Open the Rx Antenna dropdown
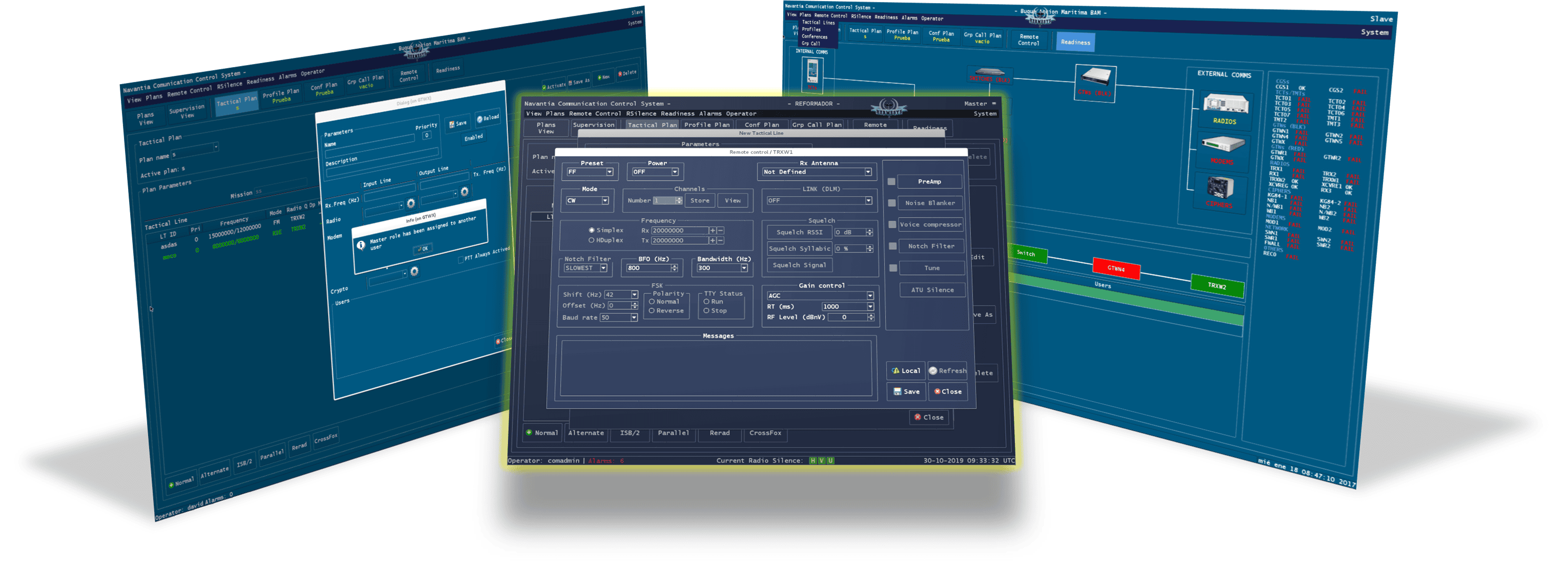 point(868,172)
